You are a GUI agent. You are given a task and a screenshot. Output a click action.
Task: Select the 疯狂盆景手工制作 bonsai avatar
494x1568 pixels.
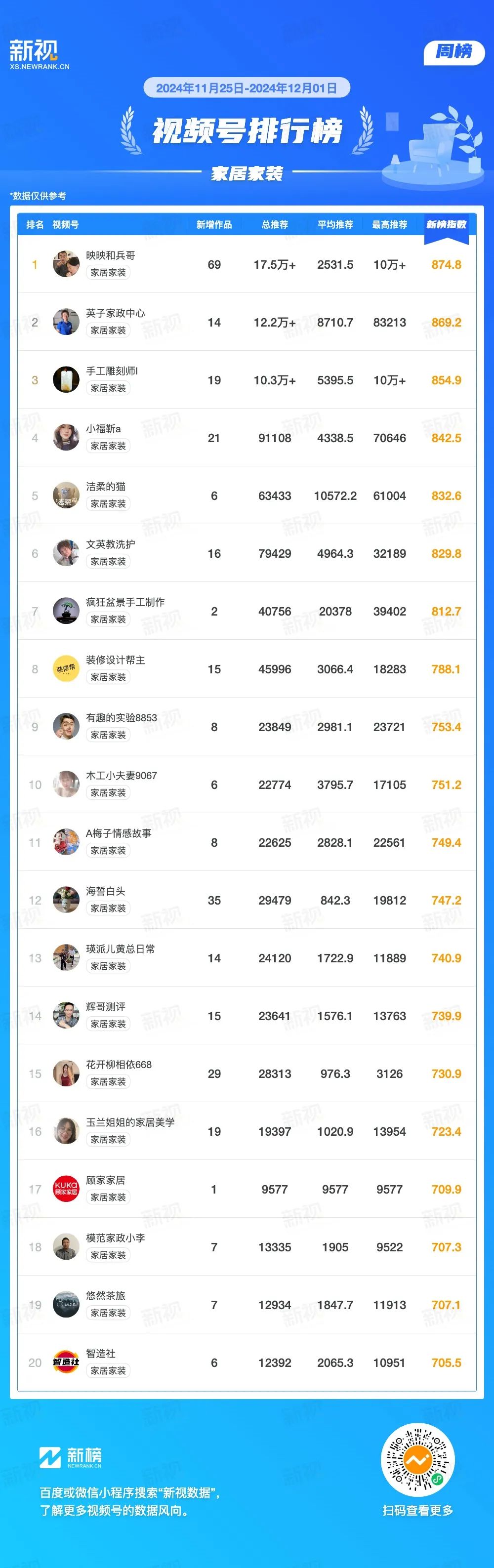pos(66,611)
